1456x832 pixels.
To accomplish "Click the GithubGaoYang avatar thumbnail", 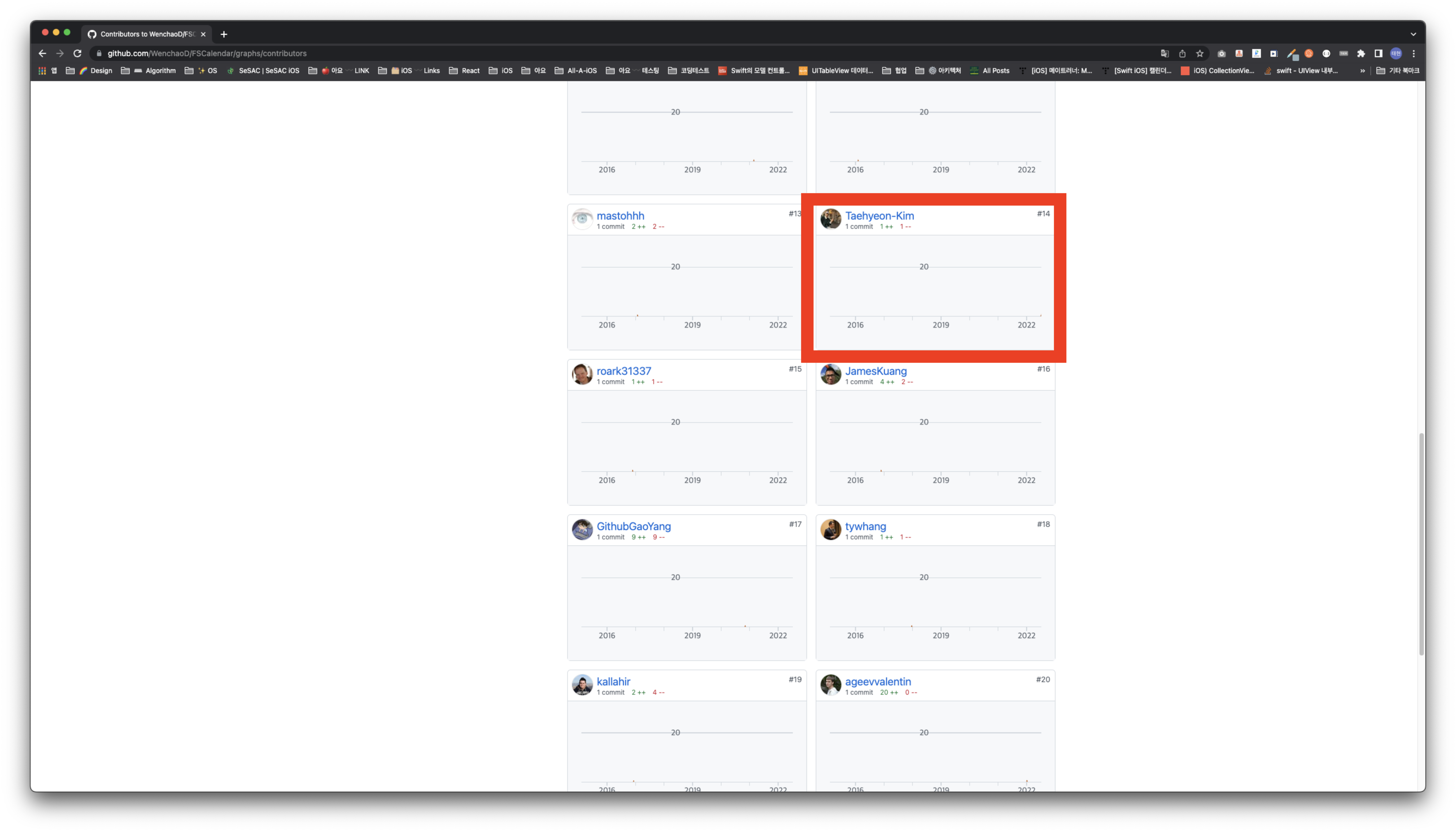I will click(582, 529).
